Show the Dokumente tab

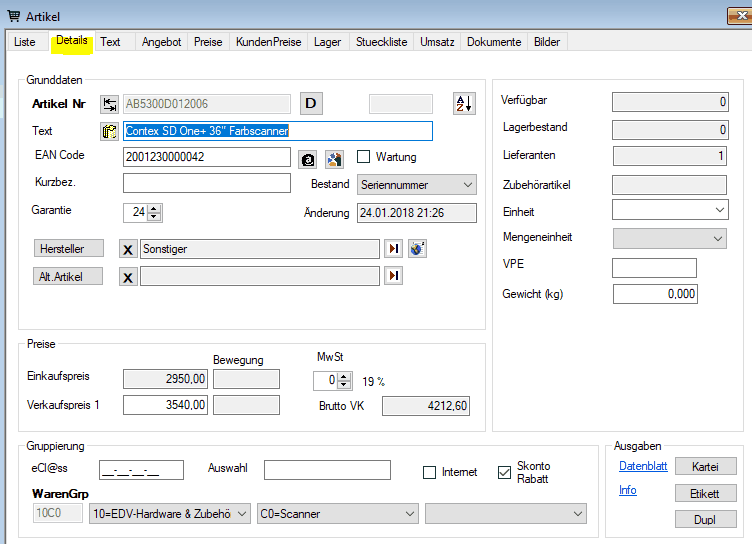tap(494, 42)
